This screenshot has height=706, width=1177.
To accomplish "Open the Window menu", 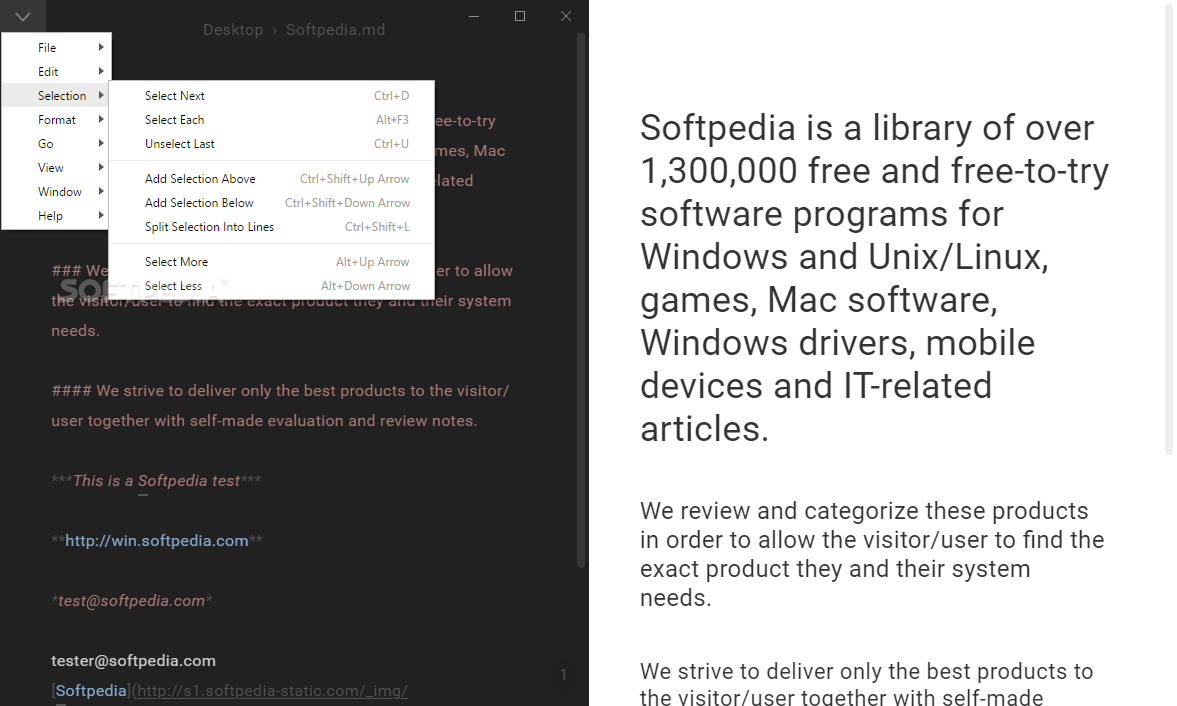I will tap(56, 191).
